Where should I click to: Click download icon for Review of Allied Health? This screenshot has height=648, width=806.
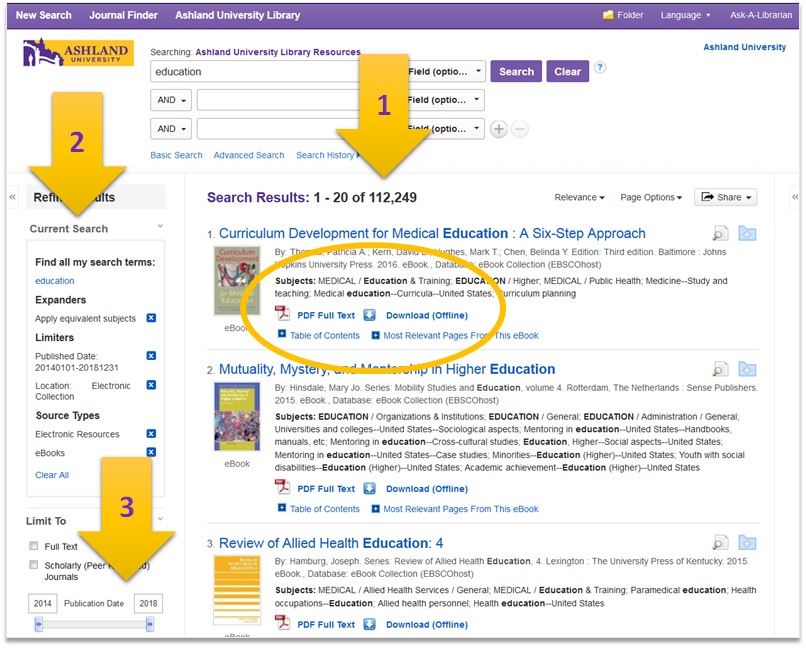[370, 624]
